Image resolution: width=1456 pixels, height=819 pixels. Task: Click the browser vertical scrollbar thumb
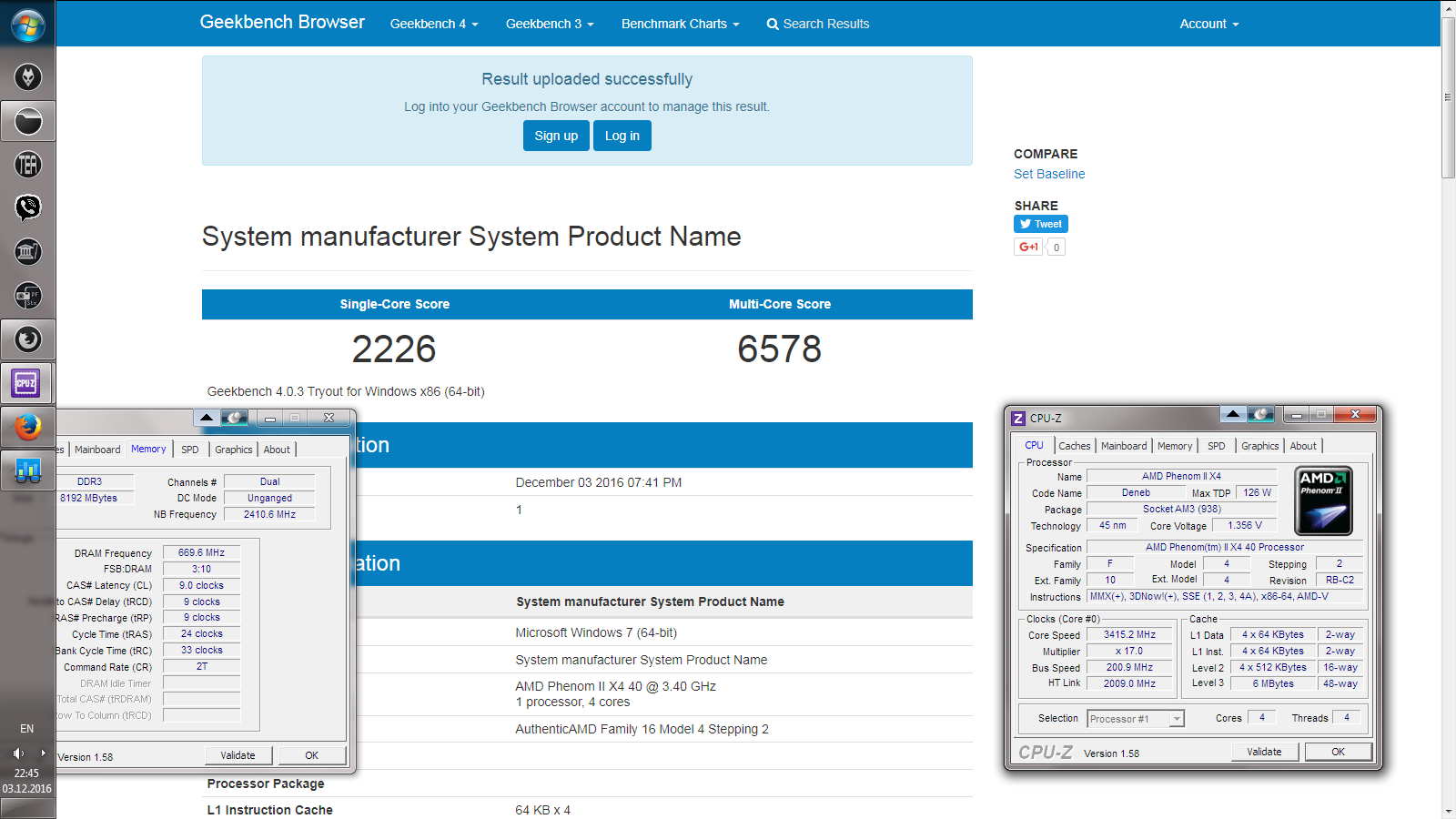pyautogui.click(x=1449, y=98)
